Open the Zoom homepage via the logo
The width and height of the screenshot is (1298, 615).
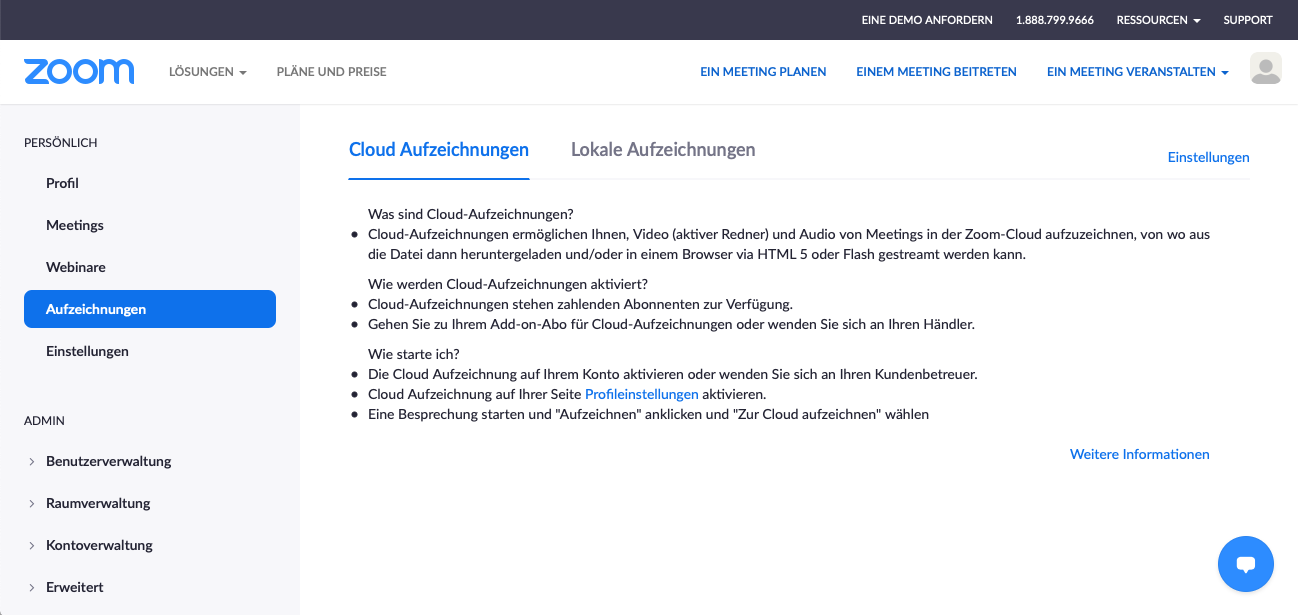[79, 71]
